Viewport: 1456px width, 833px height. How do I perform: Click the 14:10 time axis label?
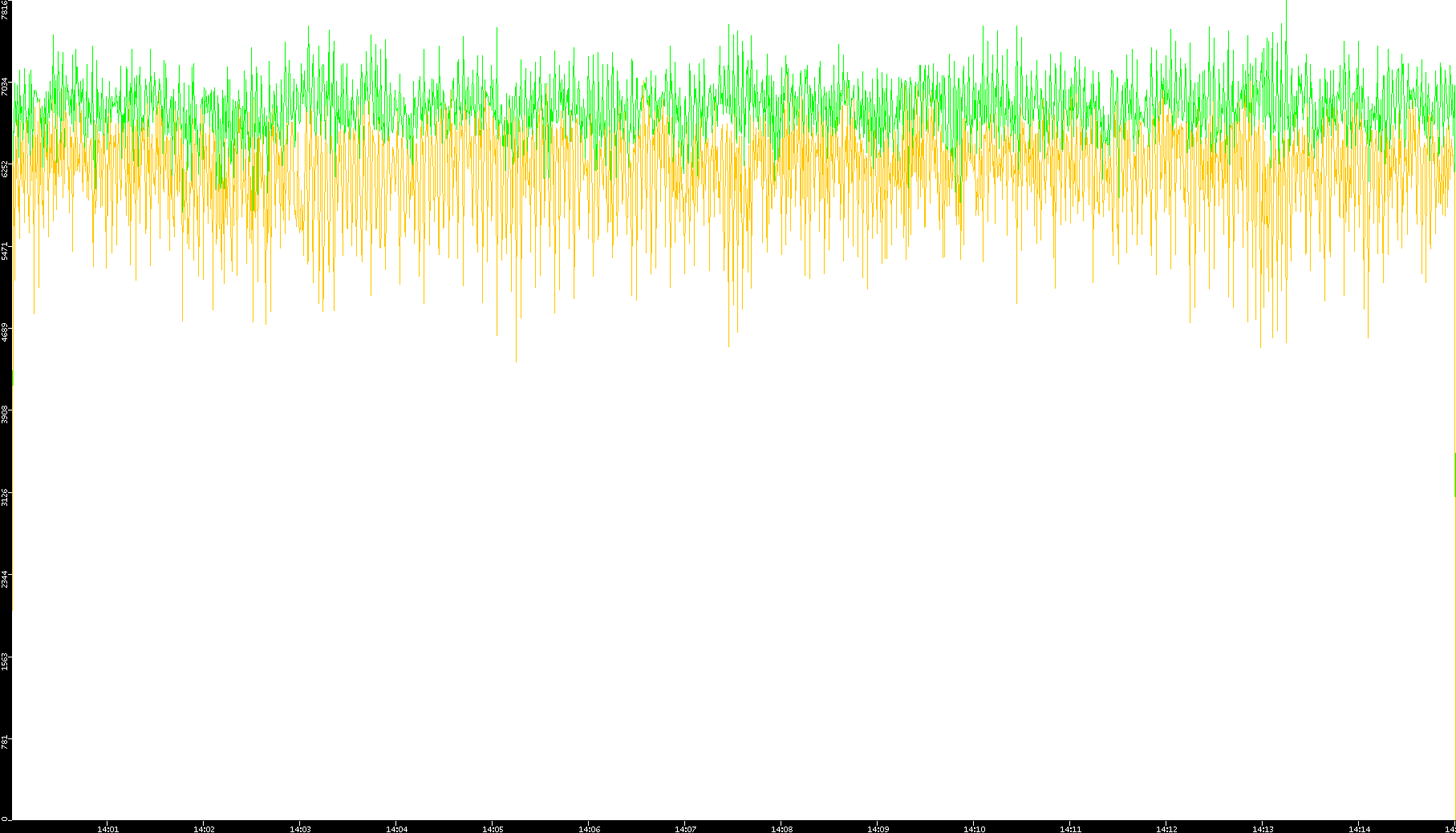[x=974, y=828]
